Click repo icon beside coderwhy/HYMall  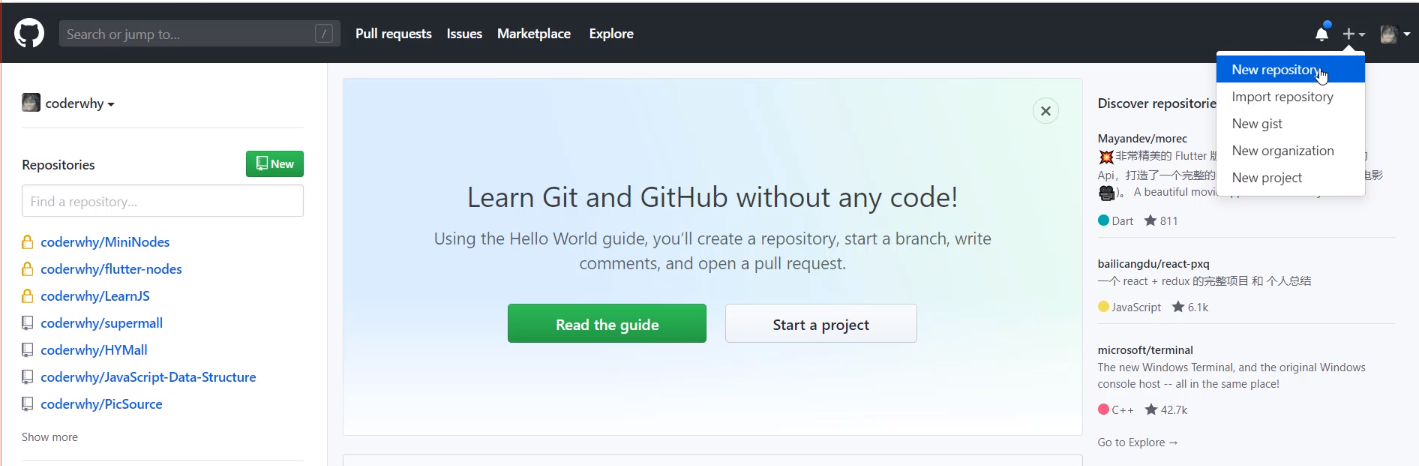point(28,350)
